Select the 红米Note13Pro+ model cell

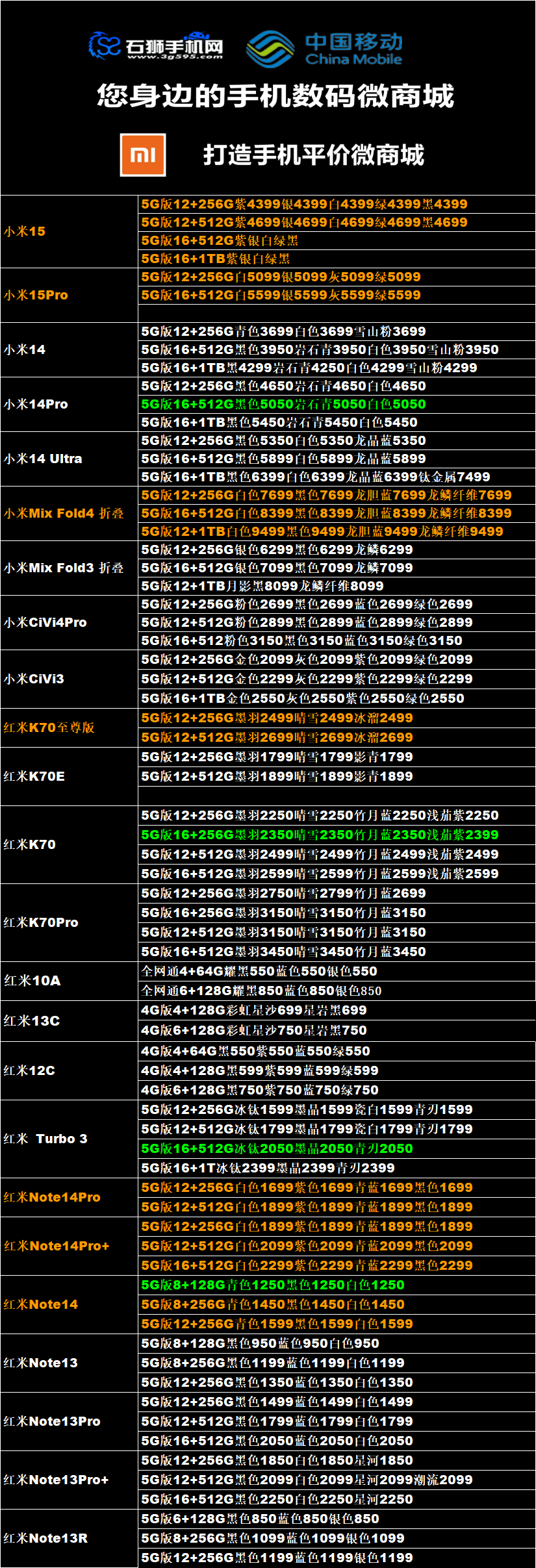click(69, 1480)
